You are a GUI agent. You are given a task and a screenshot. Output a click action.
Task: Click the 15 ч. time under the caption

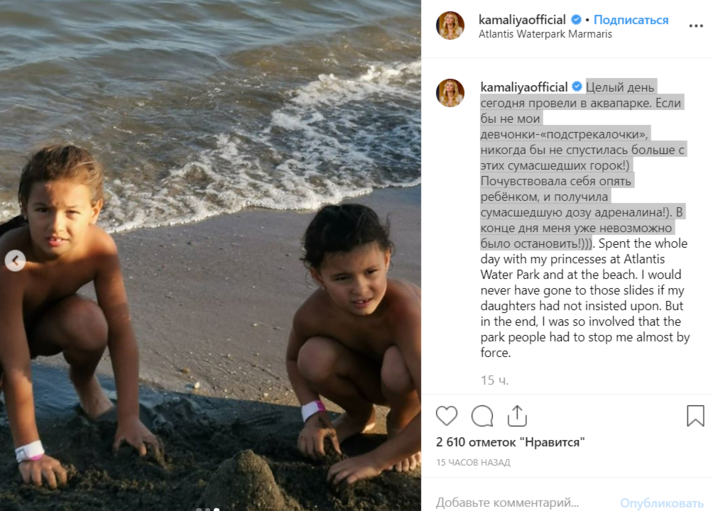point(495,380)
